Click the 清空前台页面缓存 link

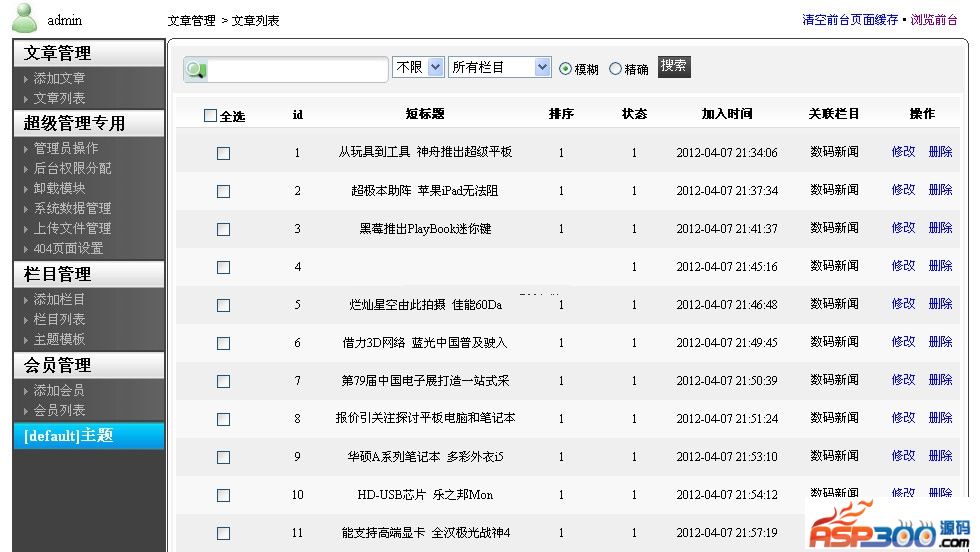pyautogui.click(x=850, y=20)
